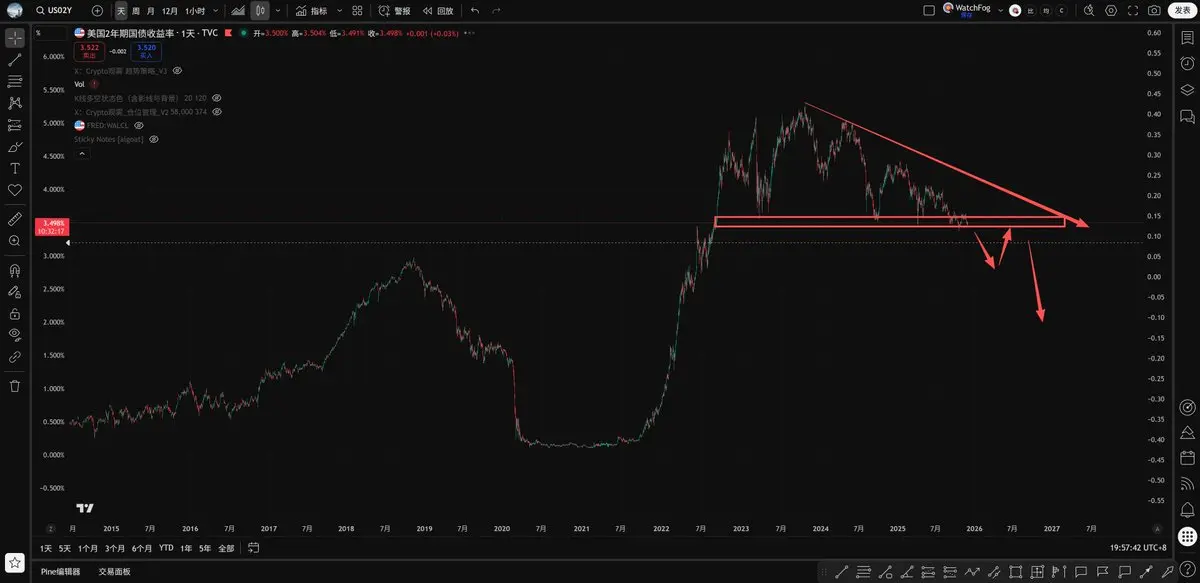Image resolution: width=1200 pixels, height=583 pixels.
Task: Open the alerts clock panel icon
Action: point(1187,64)
